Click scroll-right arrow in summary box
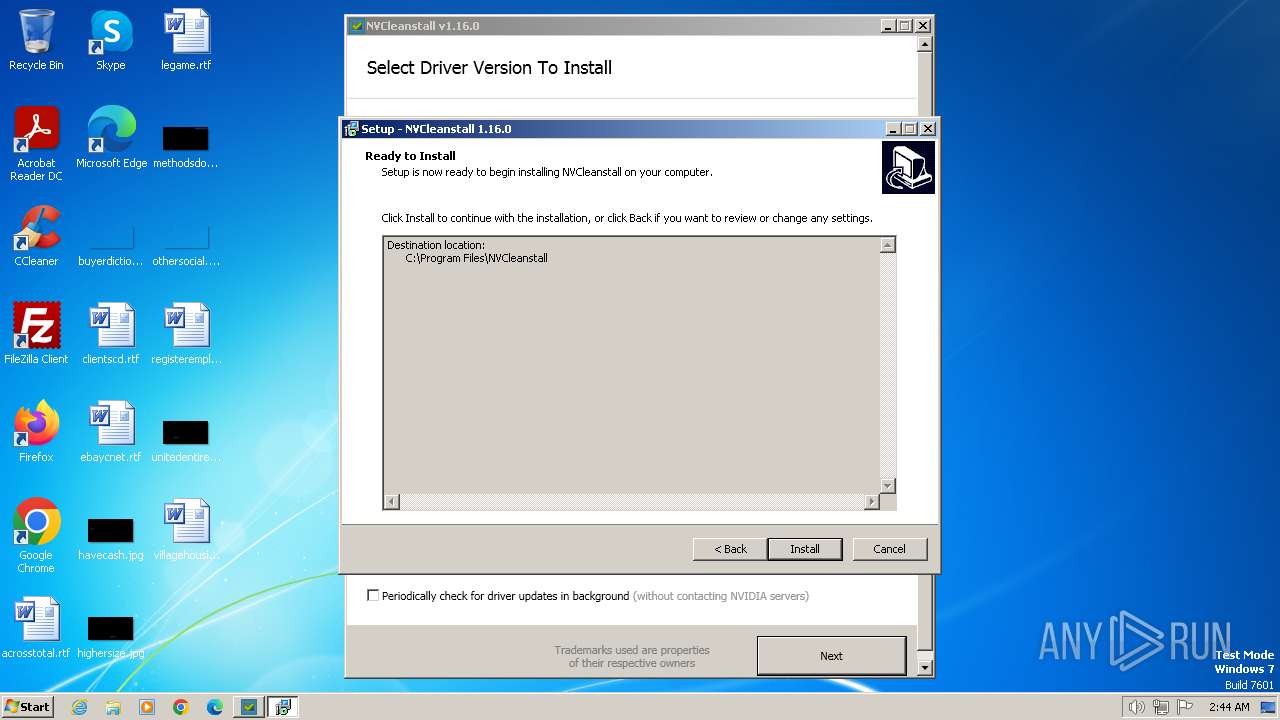This screenshot has width=1280, height=720. [872, 502]
